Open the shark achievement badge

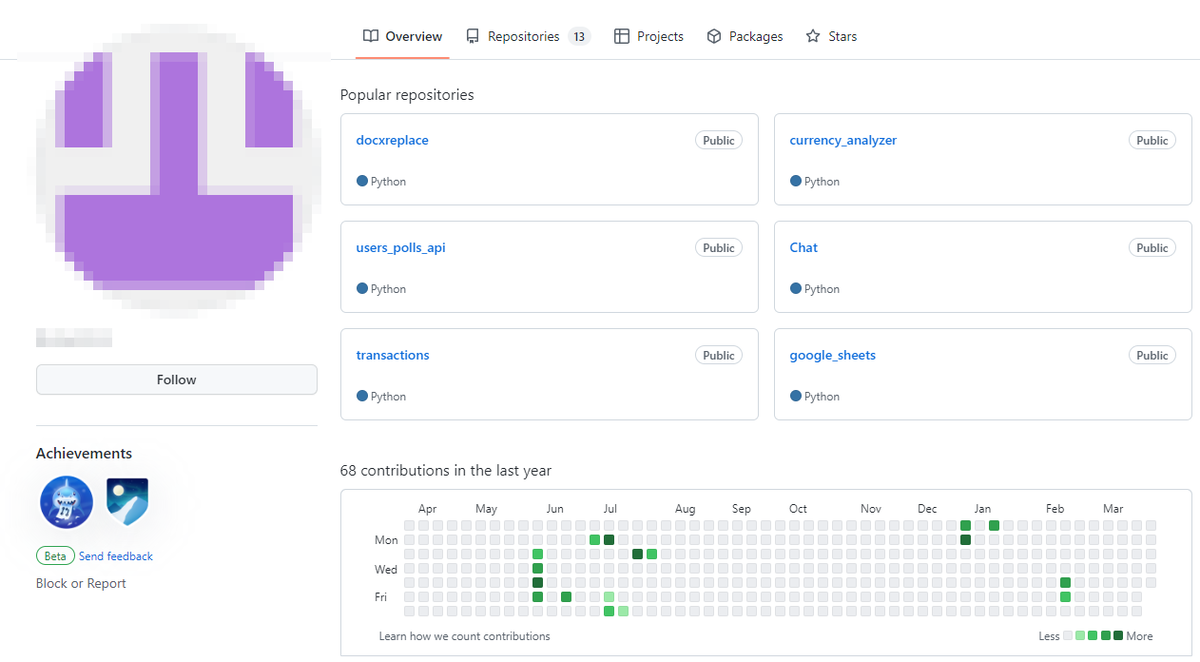pos(67,502)
